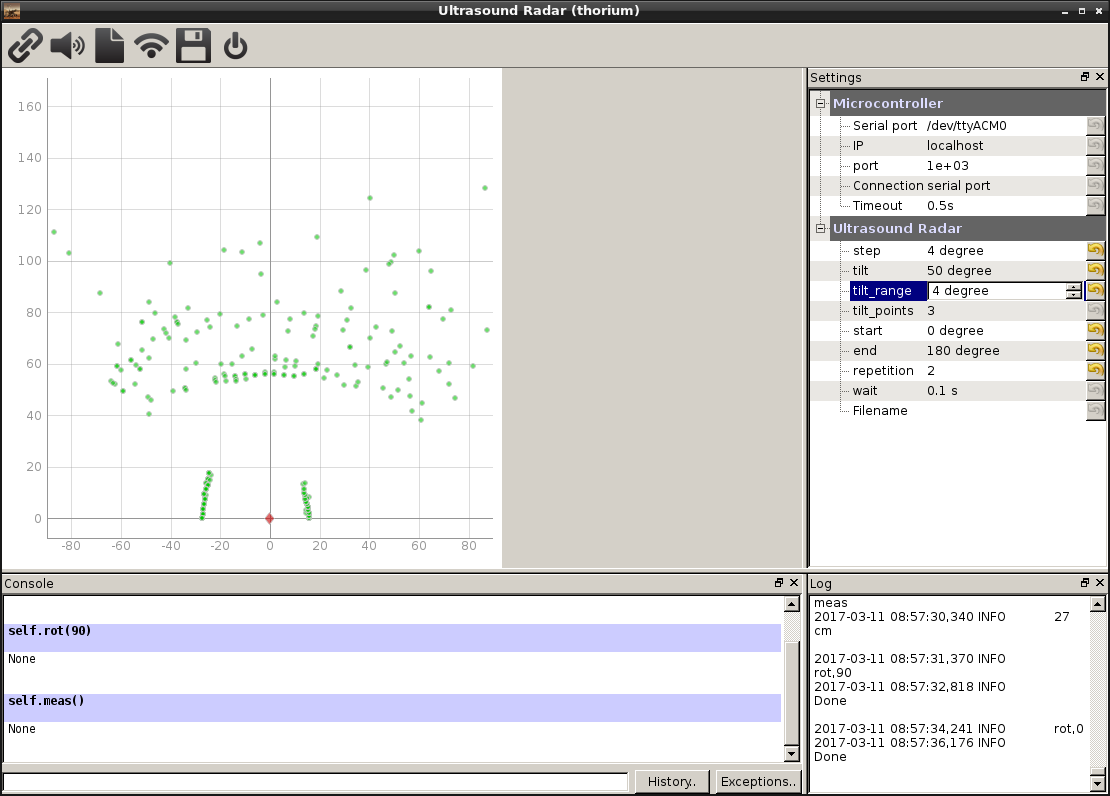Increase tilt_range using the spinner up arrow
This screenshot has height=796, width=1110.
click(1073, 287)
